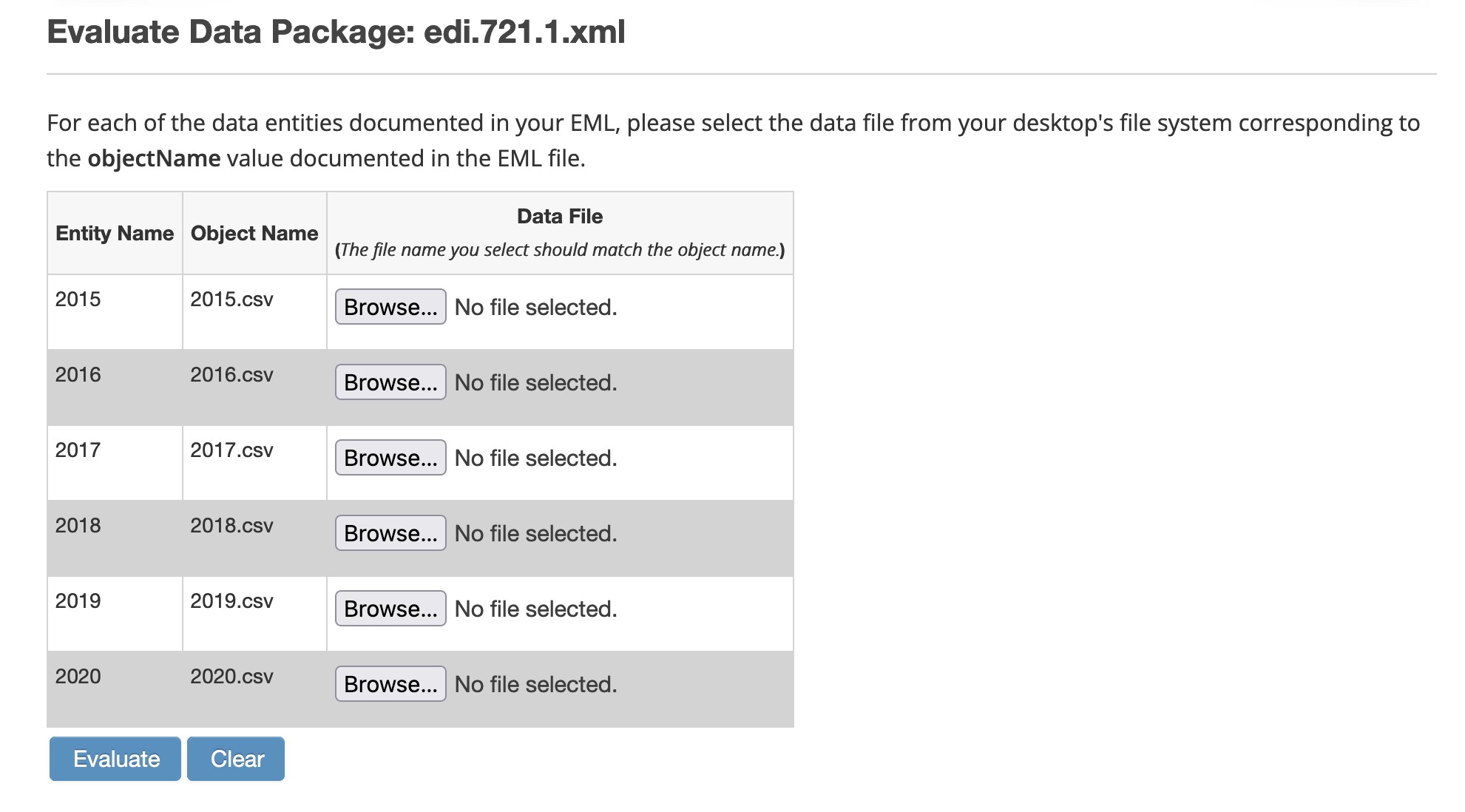
Task: Click 'No file selected.' text for 2018
Action: point(535,534)
